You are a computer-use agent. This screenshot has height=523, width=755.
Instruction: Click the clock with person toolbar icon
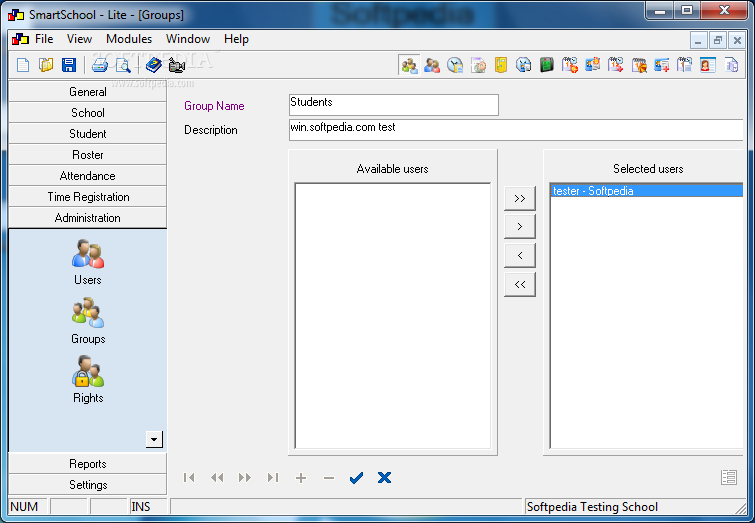coord(523,65)
